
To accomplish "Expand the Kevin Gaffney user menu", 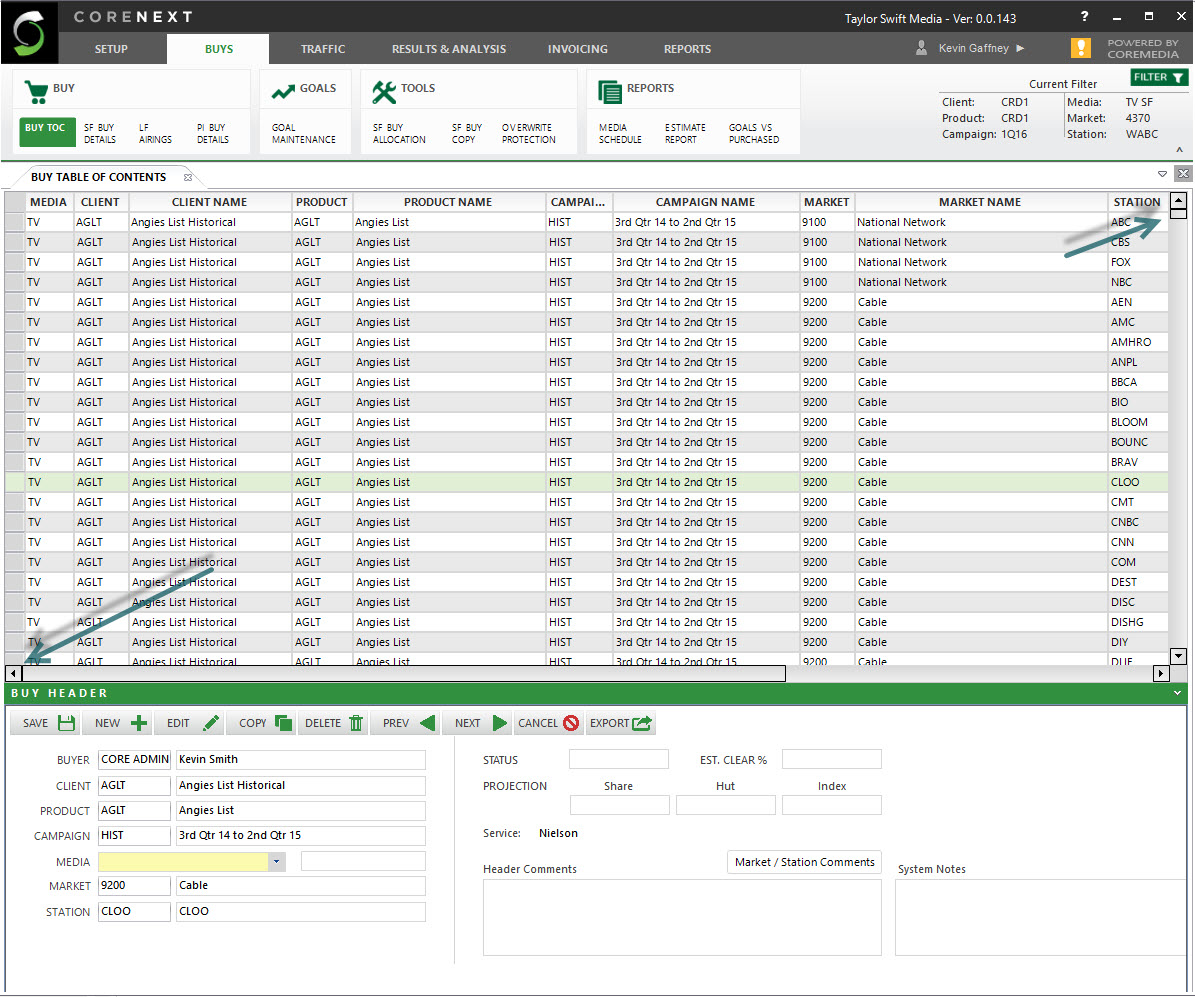I will (x=1020, y=48).
